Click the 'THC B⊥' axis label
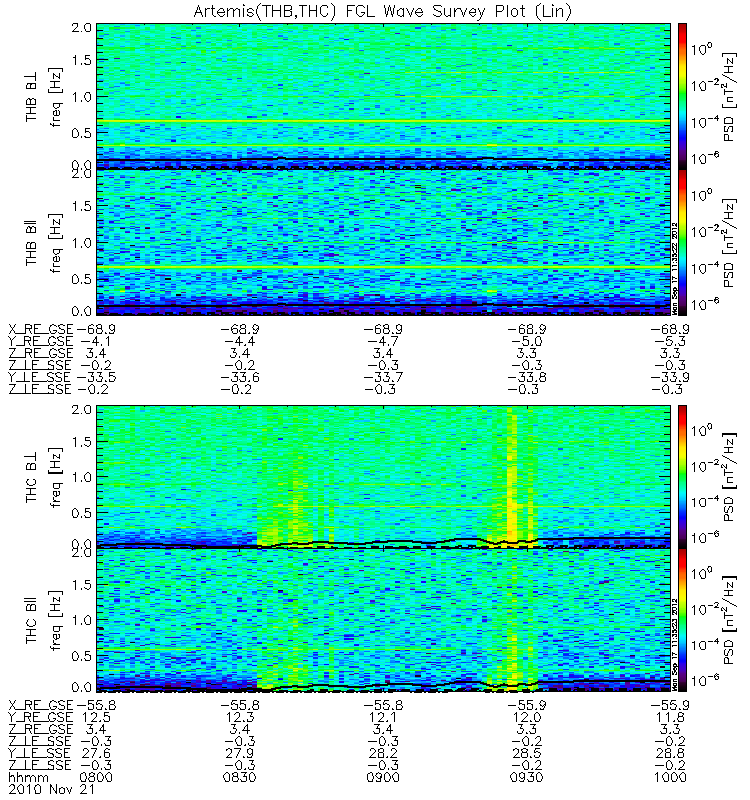 click(x=32, y=478)
